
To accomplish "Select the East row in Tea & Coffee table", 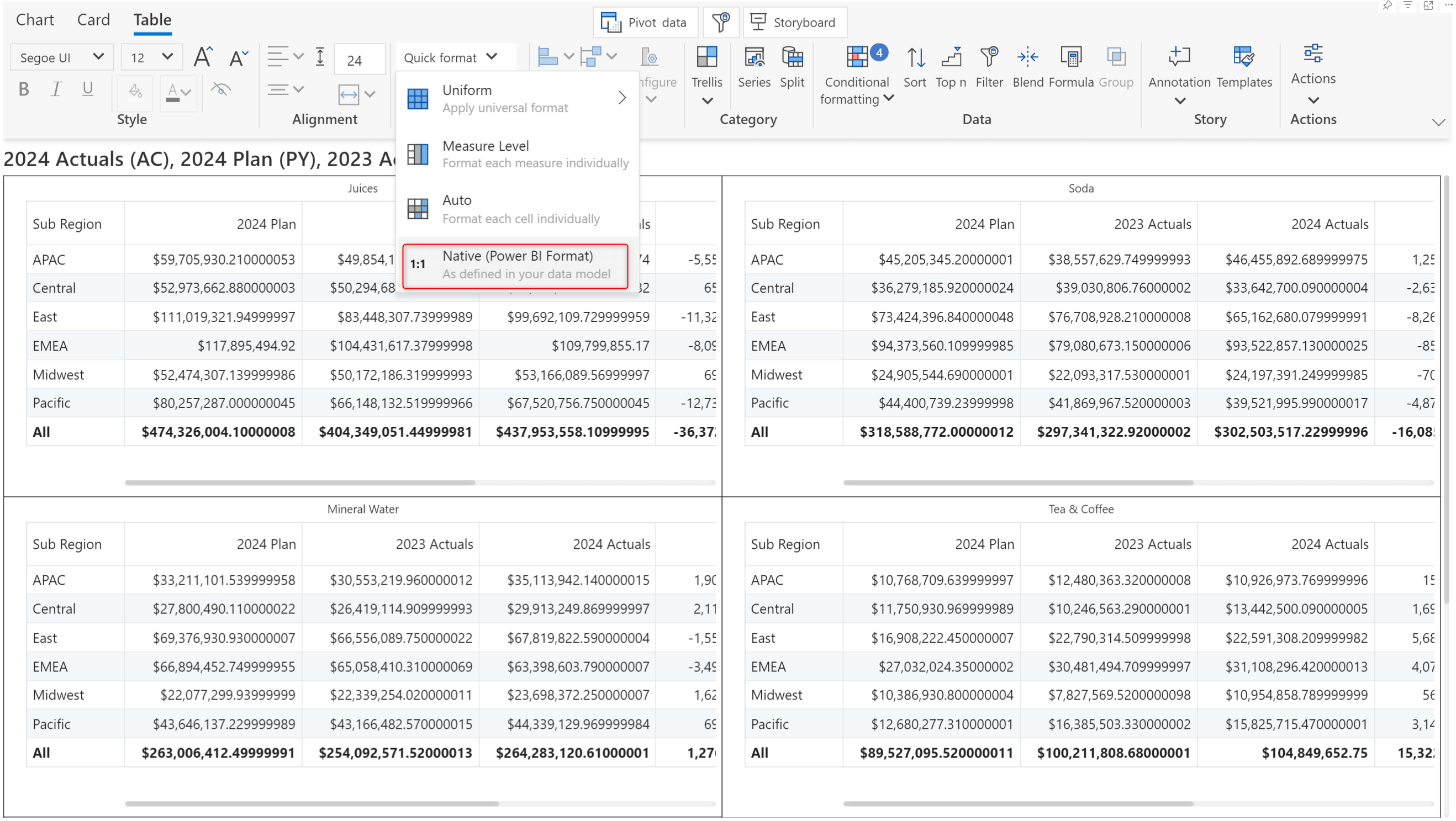I will pos(1089,638).
